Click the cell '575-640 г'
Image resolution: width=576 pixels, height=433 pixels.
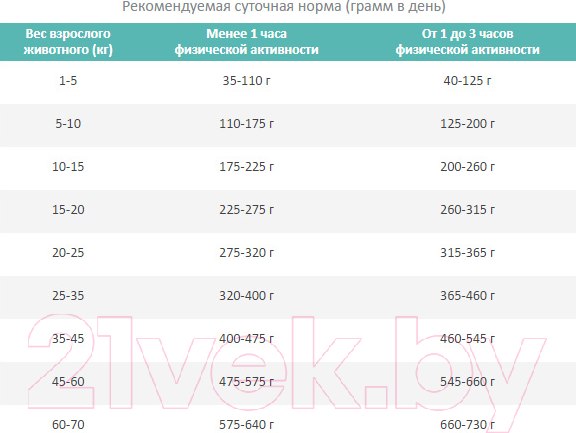pyautogui.click(x=246, y=424)
